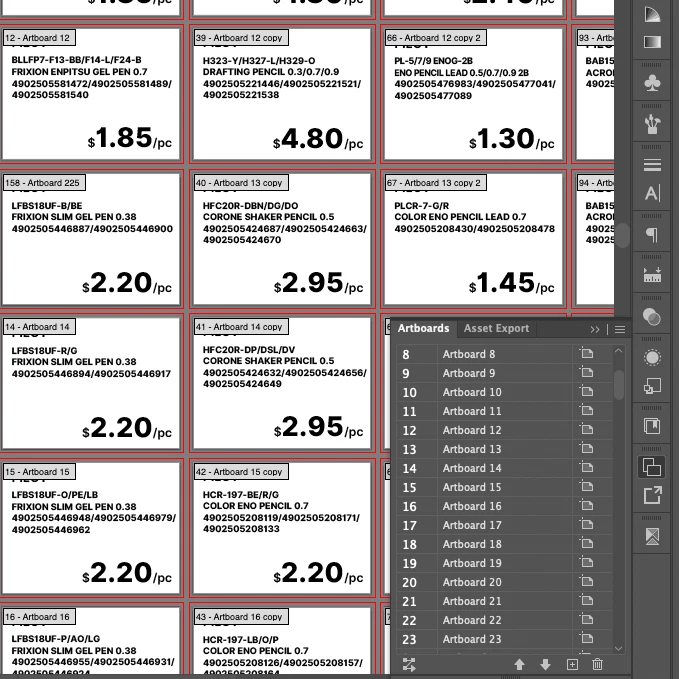The width and height of the screenshot is (679, 679).
Task: Select Artboard 13 in the list
Action: coord(504,449)
